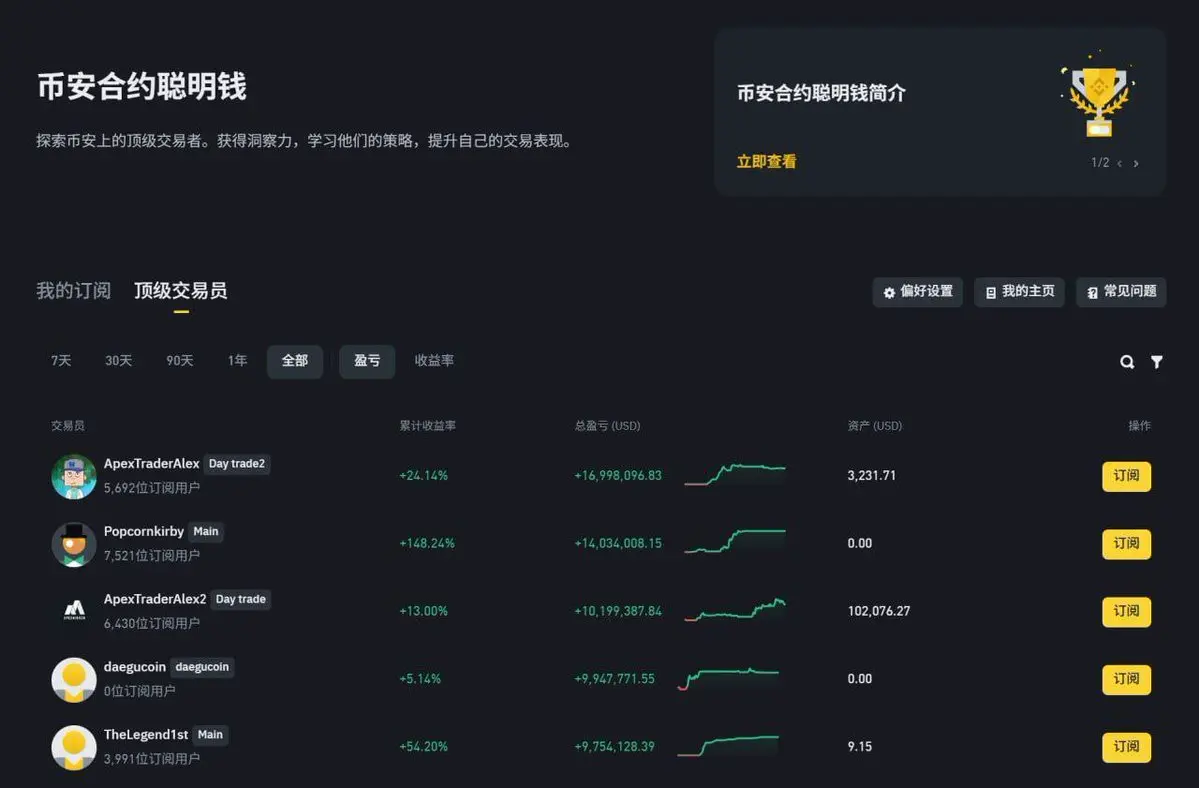This screenshot has width=1199, height=788.
Task: View Popcornkirby profit sparkline chart
Action: coord(734,541)
